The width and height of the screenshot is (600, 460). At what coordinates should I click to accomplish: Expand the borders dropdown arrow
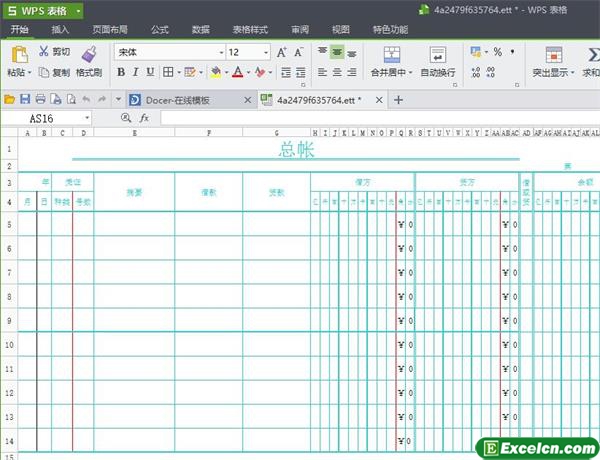[x=179, y=72]
